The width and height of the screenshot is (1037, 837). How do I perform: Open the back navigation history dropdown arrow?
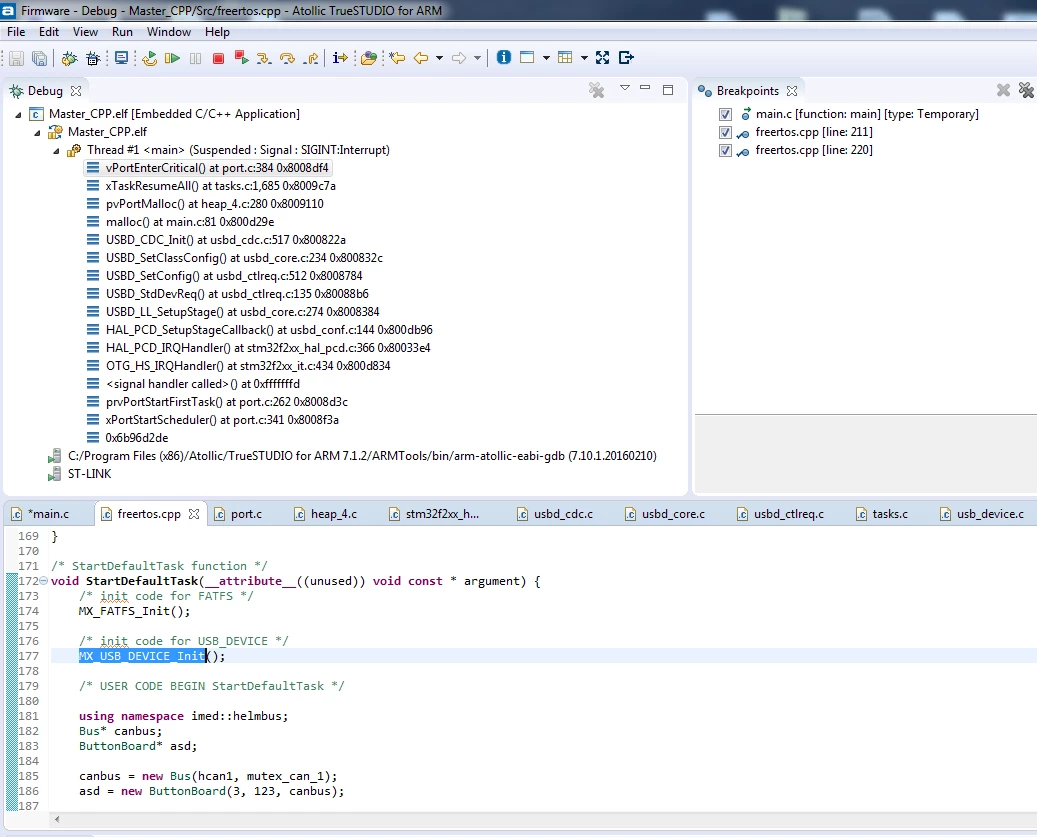(x=439, y=58)
